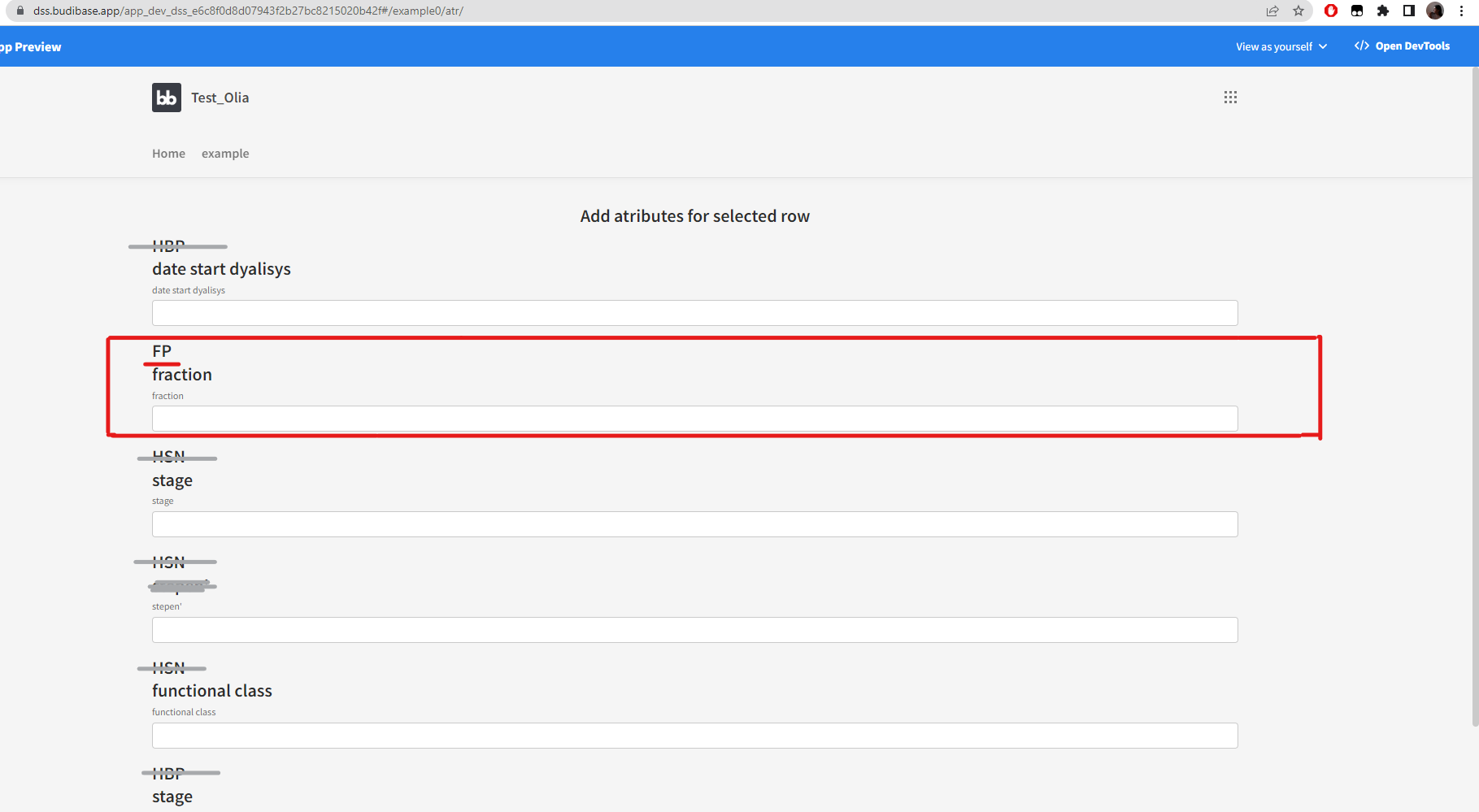This screenshot has height=812, width=1479.
Task: Bookmark the page with the star icon
Action: [1298, 11]
